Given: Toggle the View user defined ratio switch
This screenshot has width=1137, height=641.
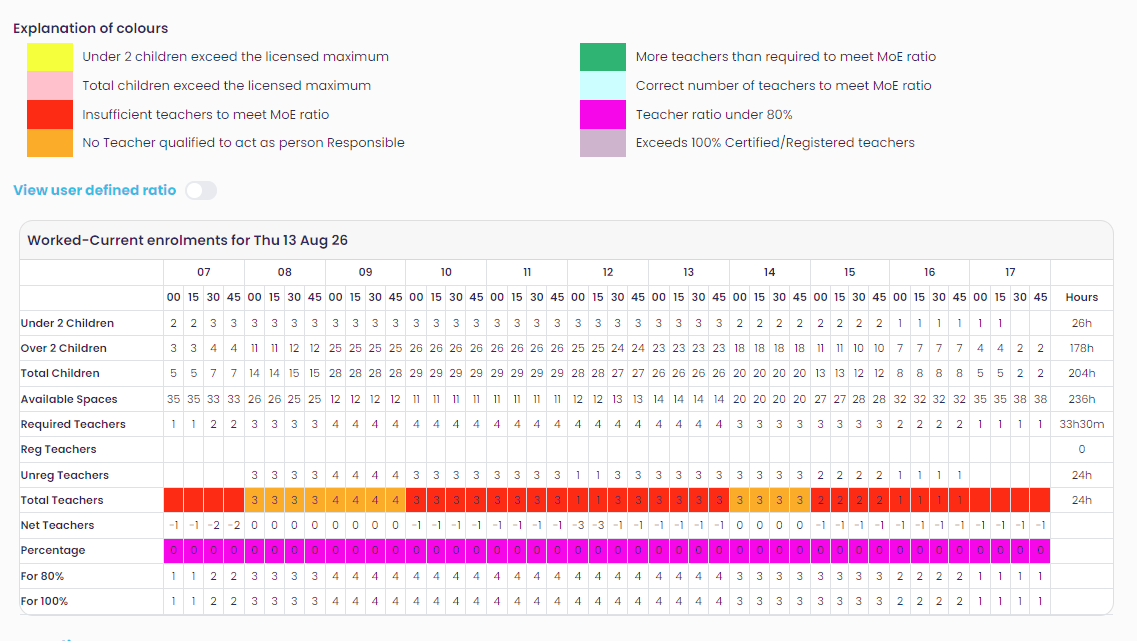Looking at the screenshot, I should click(201, 190).
